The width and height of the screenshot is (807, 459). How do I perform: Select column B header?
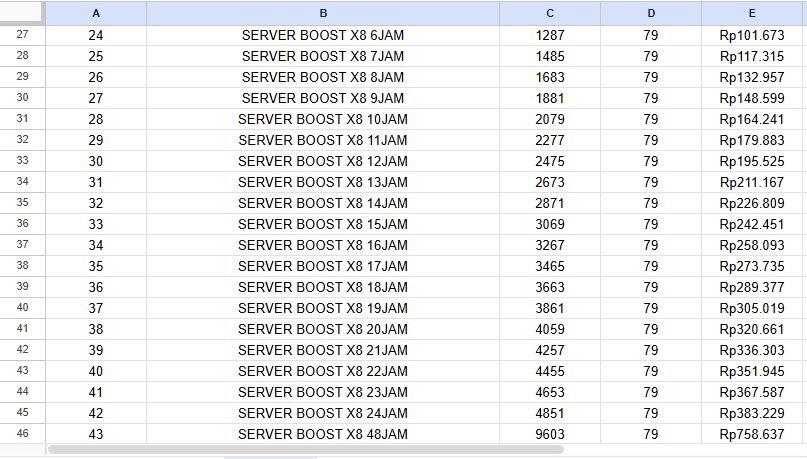click(323, 13)
